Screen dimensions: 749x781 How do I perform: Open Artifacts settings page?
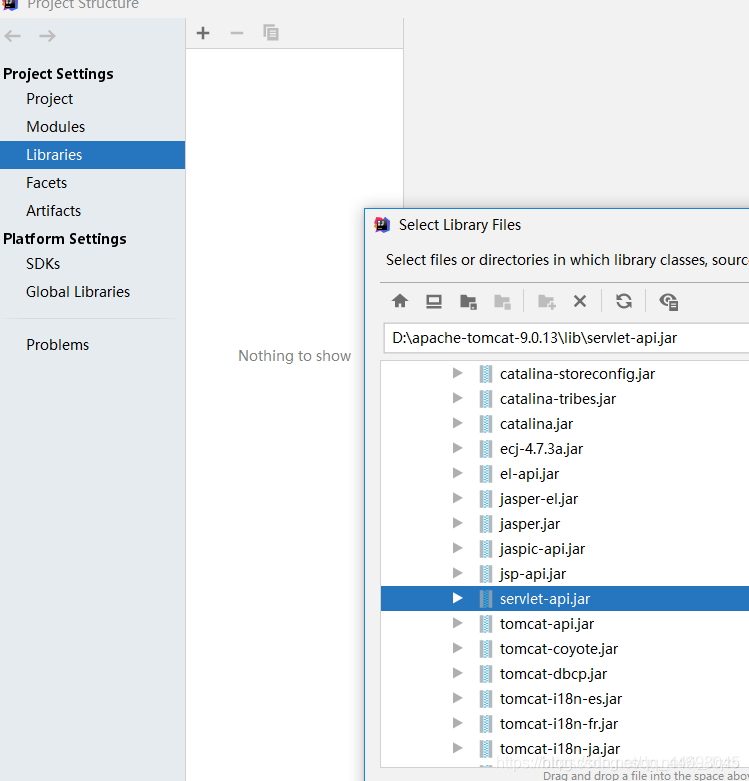click(53, 211)
